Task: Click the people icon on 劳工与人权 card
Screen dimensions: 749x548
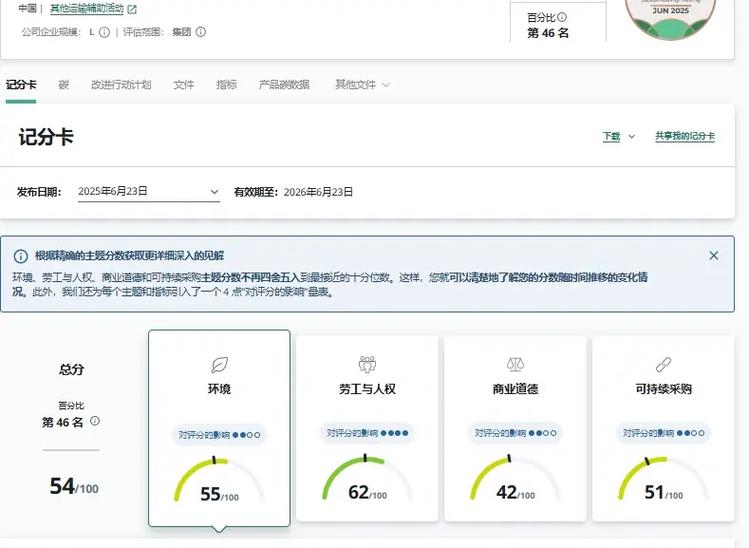Action: pyautogui.click(x=367, y=364)
